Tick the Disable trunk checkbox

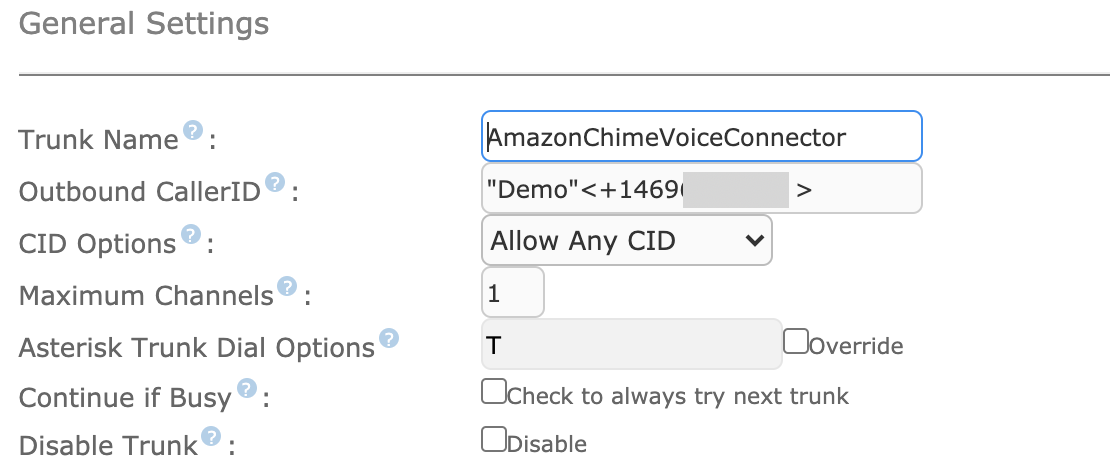[494, 439]
